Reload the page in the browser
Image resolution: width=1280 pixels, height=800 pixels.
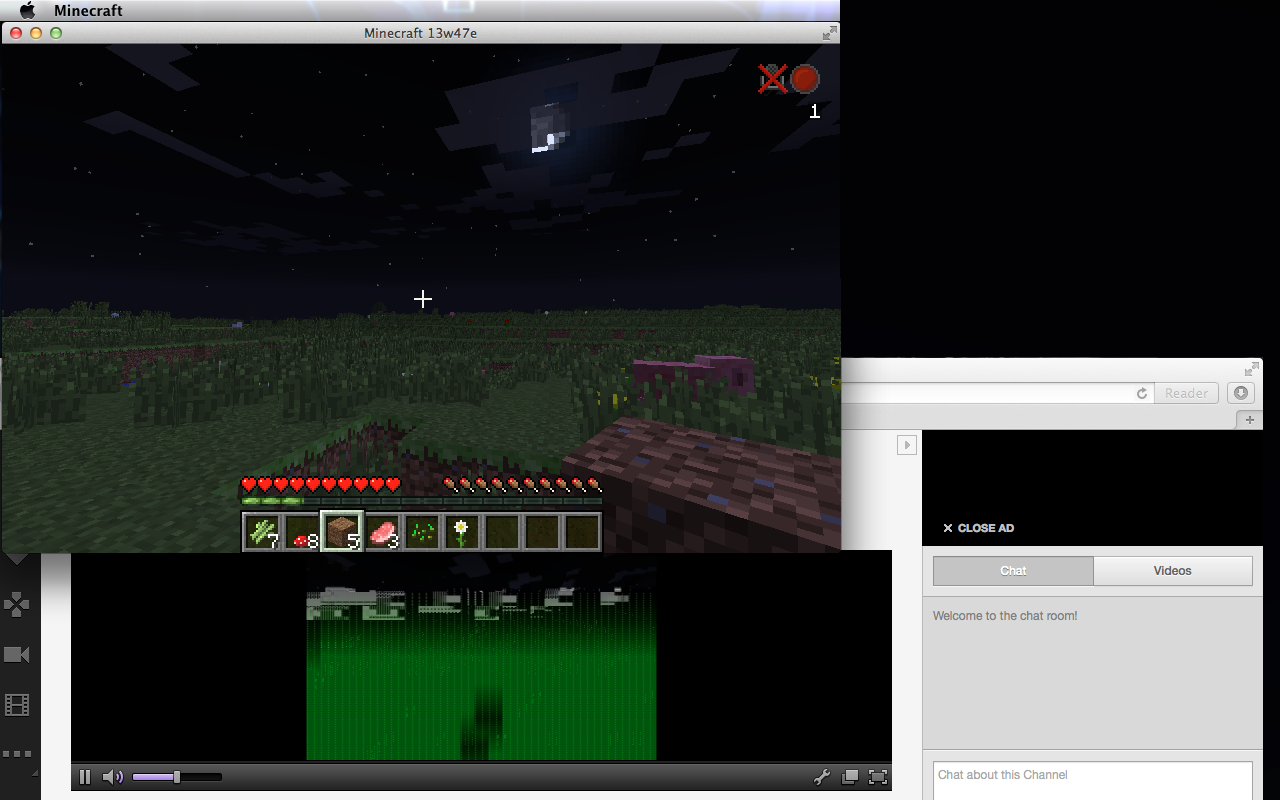click(1142, 394)
